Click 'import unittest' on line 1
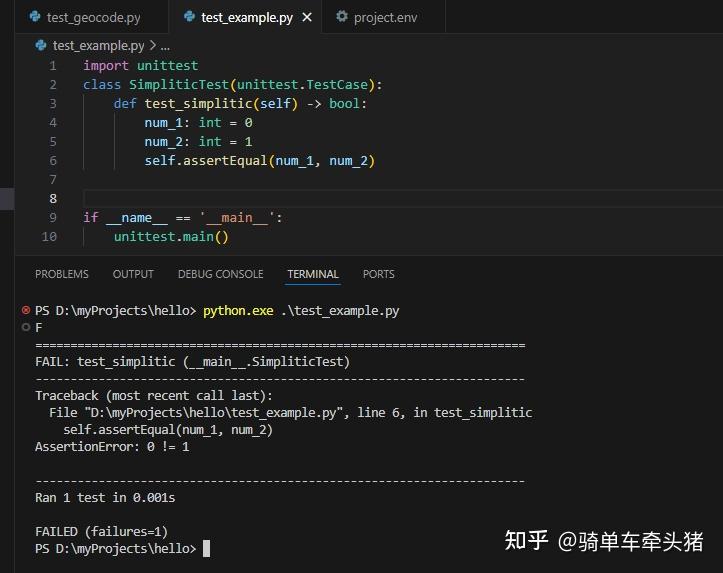This screenshot has height=573, width=723. pyautogui.click(x=141, y=66)
